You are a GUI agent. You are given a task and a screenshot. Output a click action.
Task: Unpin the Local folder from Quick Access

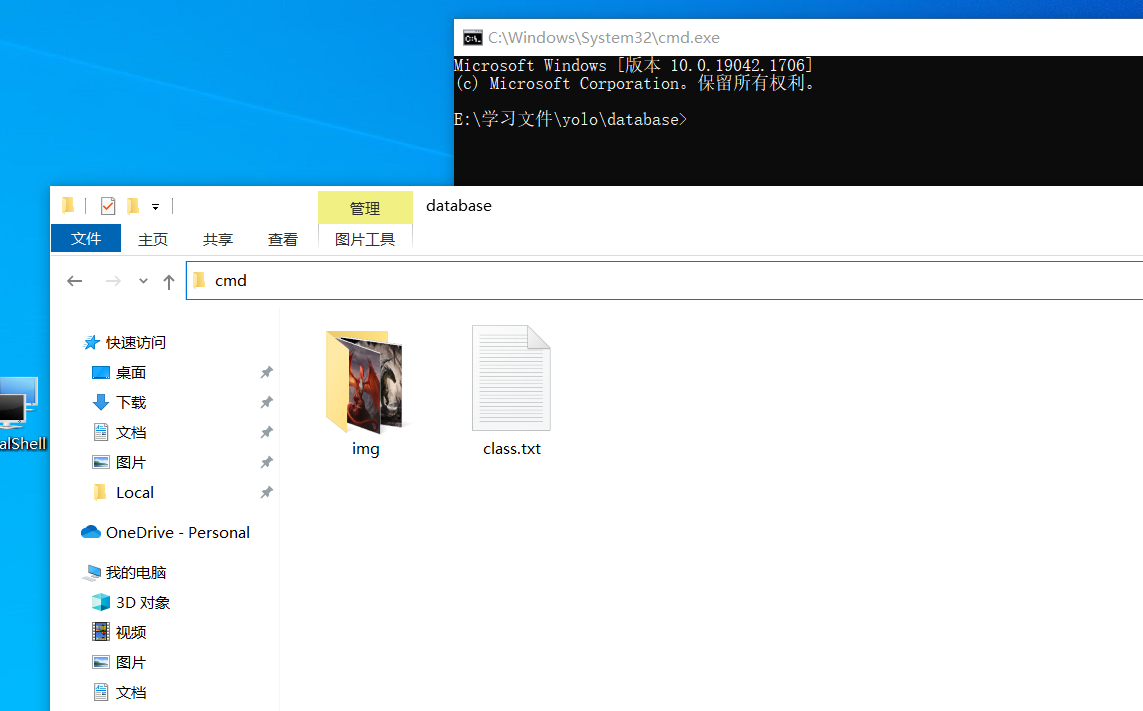coord(267,492)
